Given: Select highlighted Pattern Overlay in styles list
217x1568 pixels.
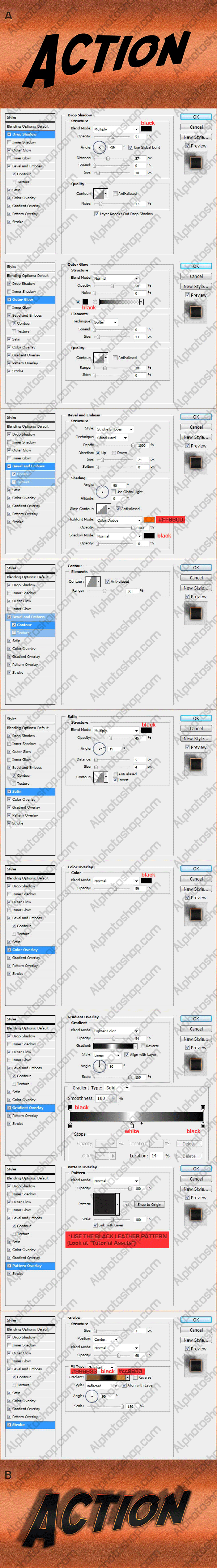Looking at the screenshot, I should click(x=30, y=1265).
